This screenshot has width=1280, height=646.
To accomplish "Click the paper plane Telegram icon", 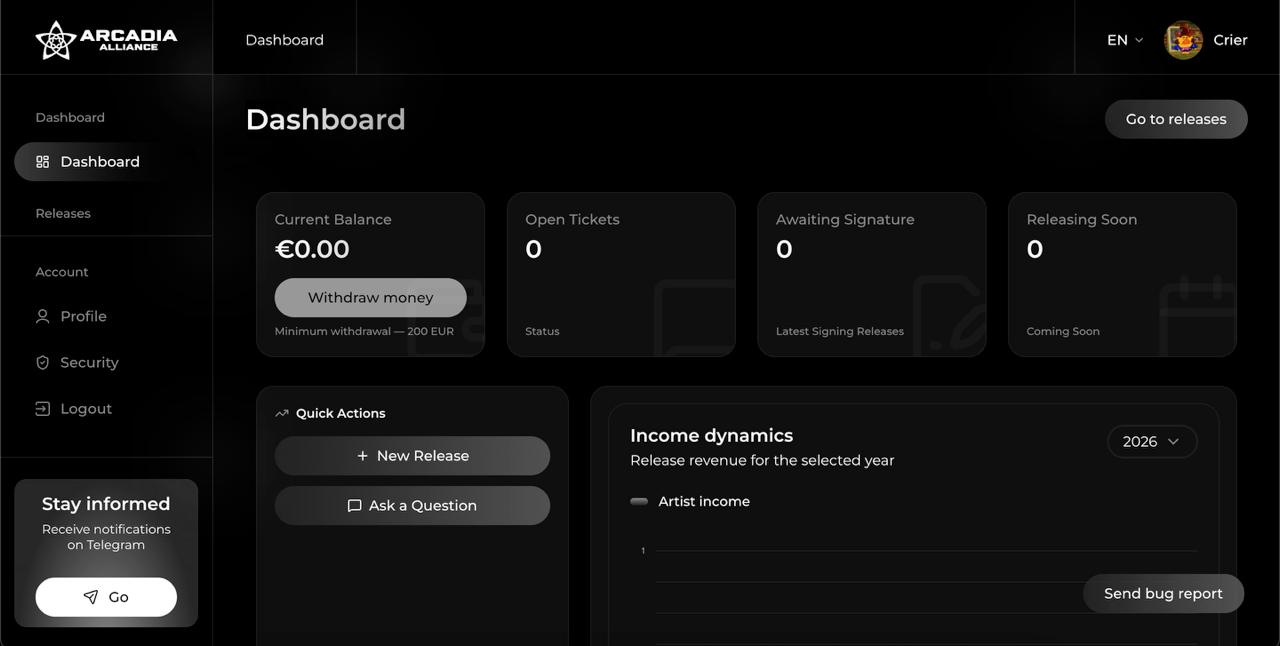I will 91,597.
